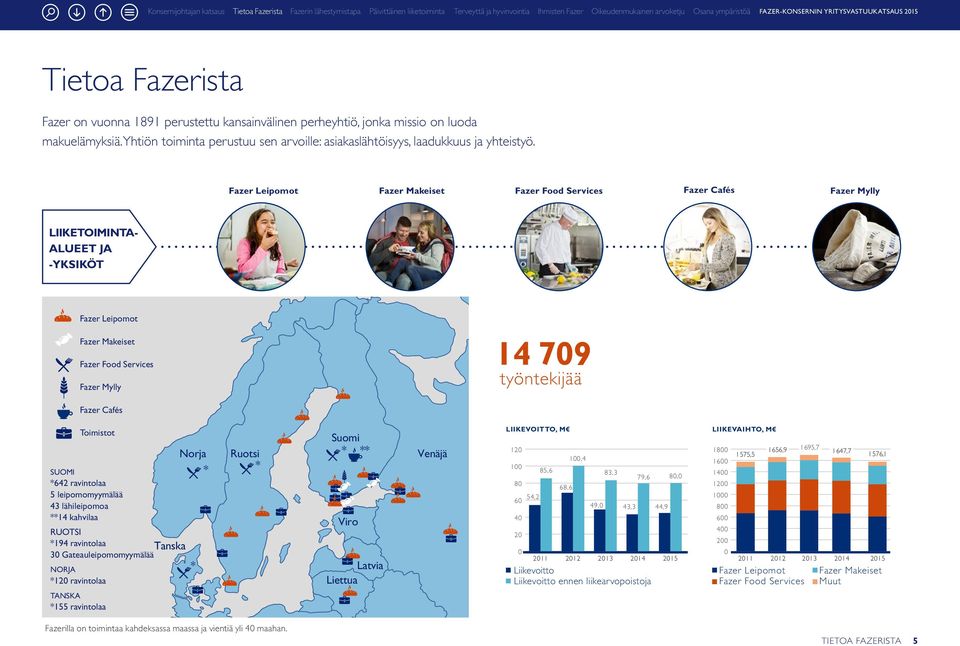
Task: Click the 1695,7 value on the 2013 bar
Action: pos(809,448)
